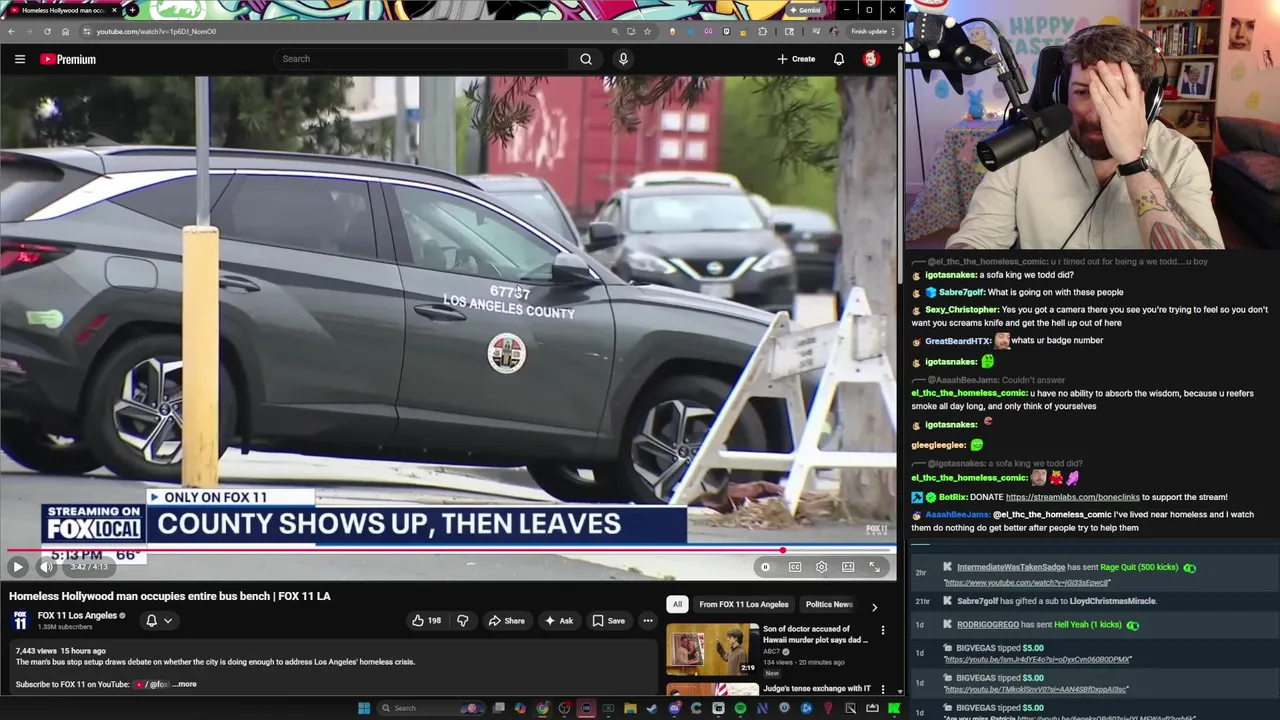Viewport: 1280px width, 720px height.
Task: Go to YouTube Premium home logo
Action: click(68, 59)
